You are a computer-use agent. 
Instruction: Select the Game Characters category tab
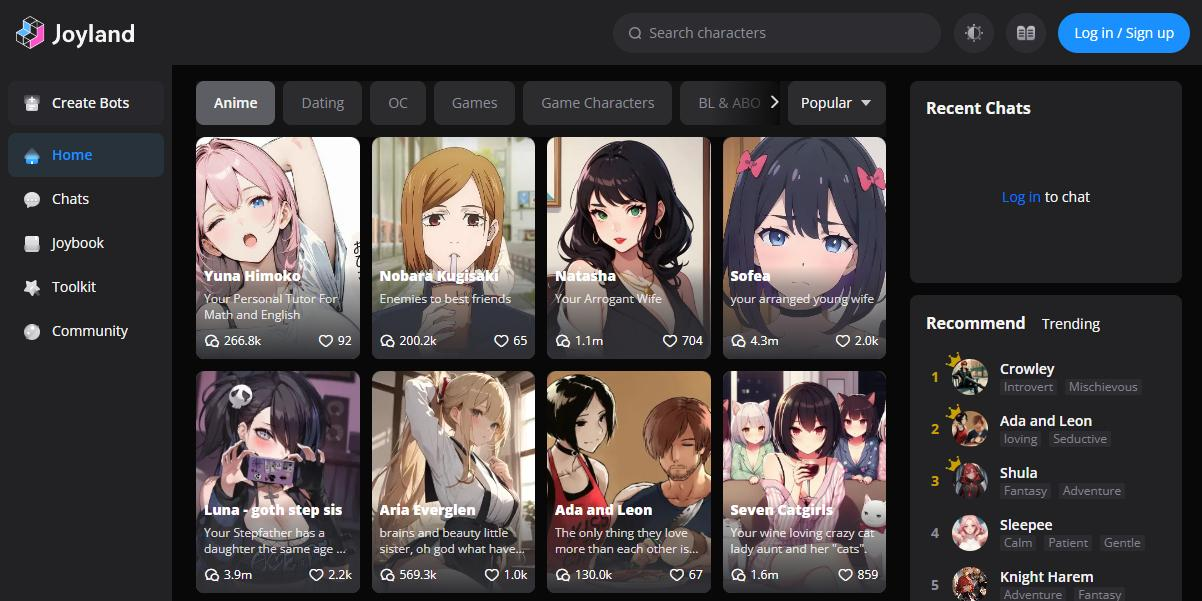point(598,103)
